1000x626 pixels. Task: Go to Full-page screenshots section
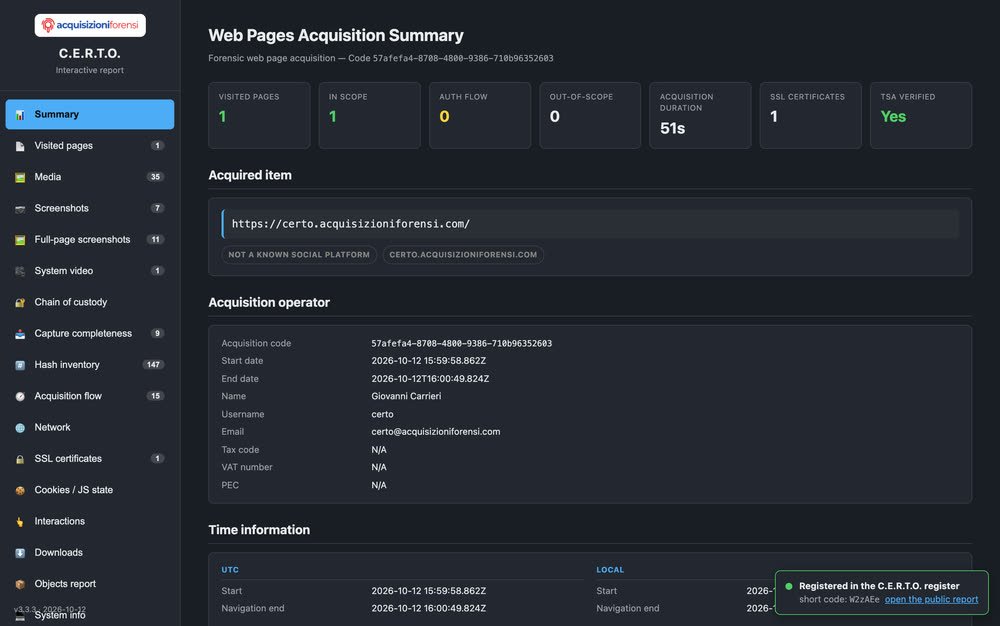pyautogui.click(x=90, y=239)
